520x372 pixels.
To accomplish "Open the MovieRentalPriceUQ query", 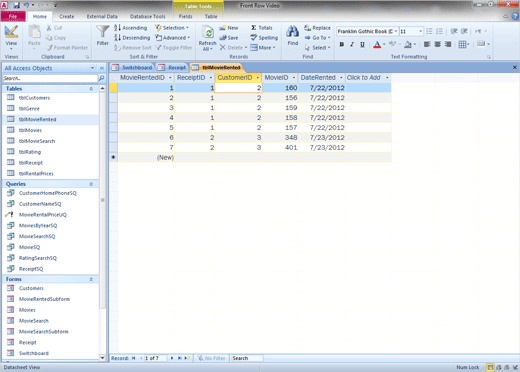I will pyautogui.click(x=43, y=215).
